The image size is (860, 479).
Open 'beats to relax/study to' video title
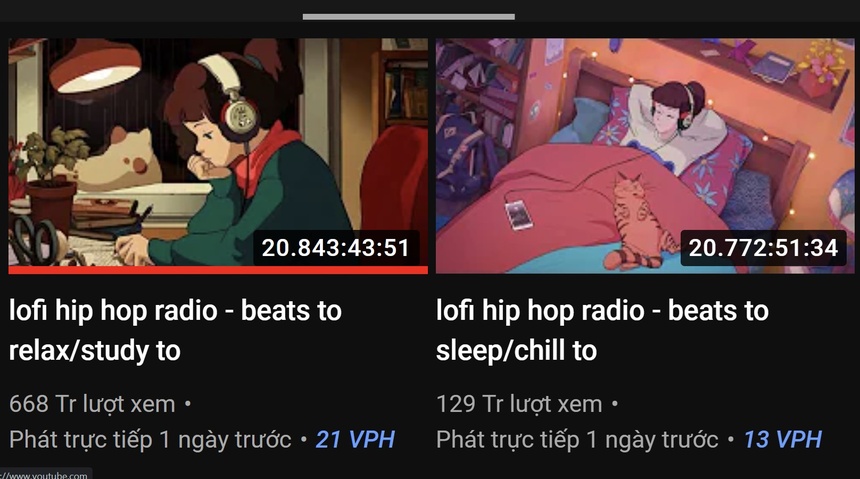(x=176, y=330)
